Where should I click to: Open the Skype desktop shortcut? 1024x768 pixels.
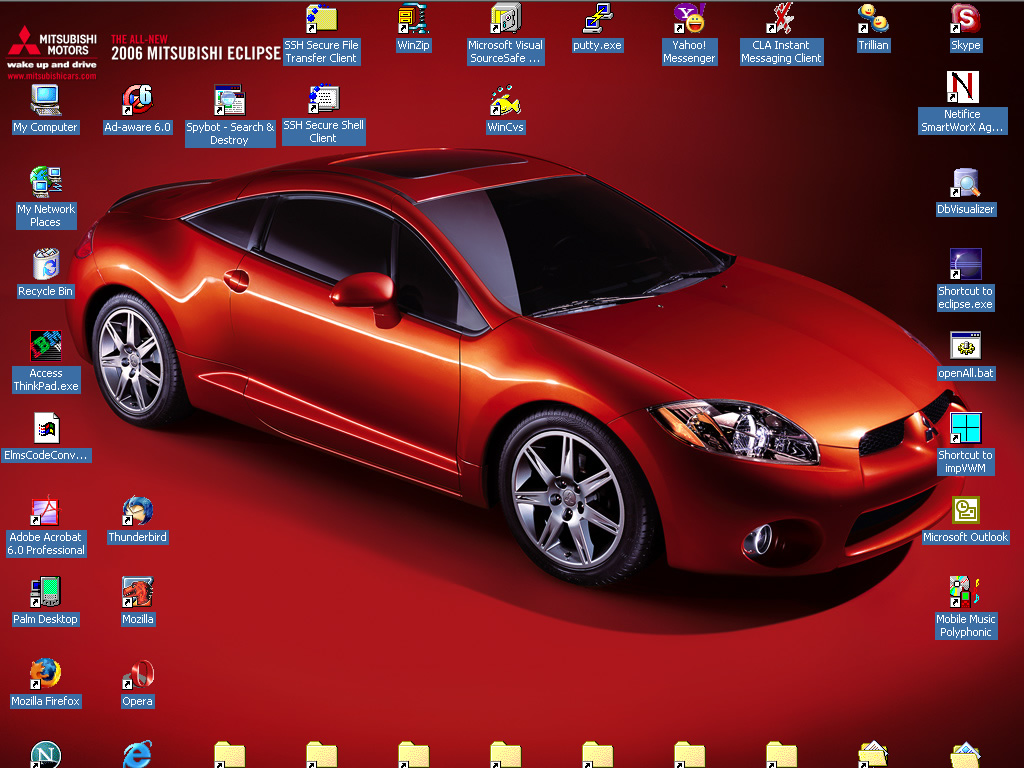[x=965, y=19]
